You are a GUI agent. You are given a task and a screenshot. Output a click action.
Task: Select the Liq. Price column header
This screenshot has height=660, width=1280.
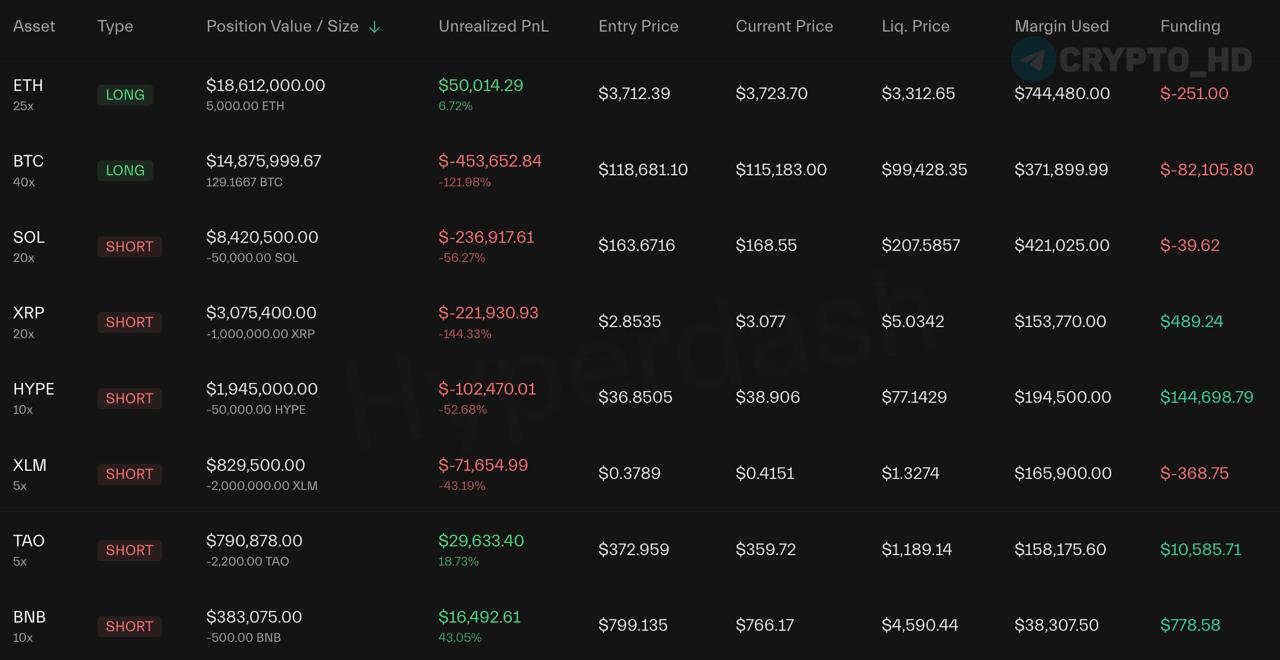coord(915,26)
